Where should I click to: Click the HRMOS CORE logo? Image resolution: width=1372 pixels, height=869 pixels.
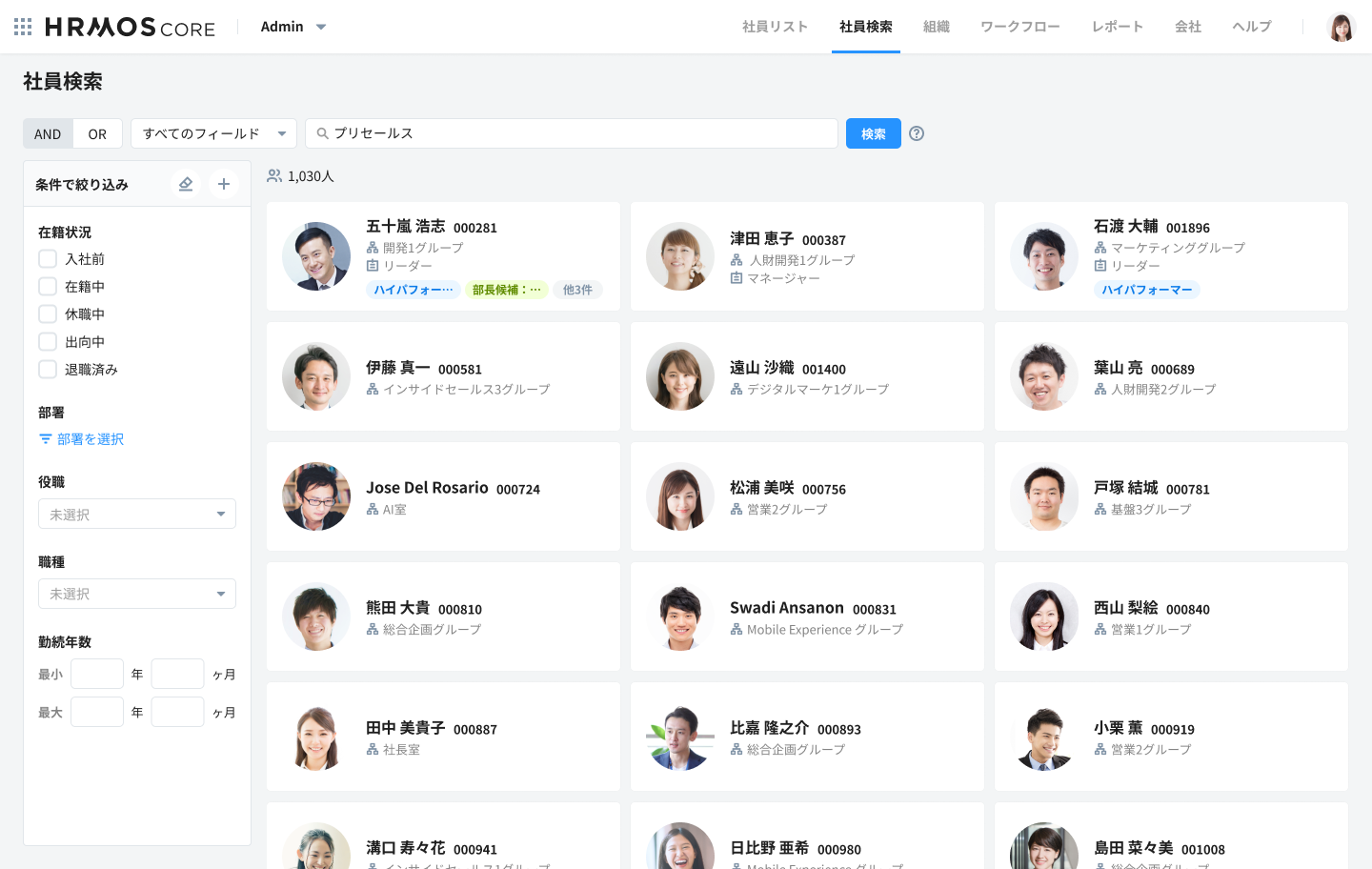[x=129, y=27]
